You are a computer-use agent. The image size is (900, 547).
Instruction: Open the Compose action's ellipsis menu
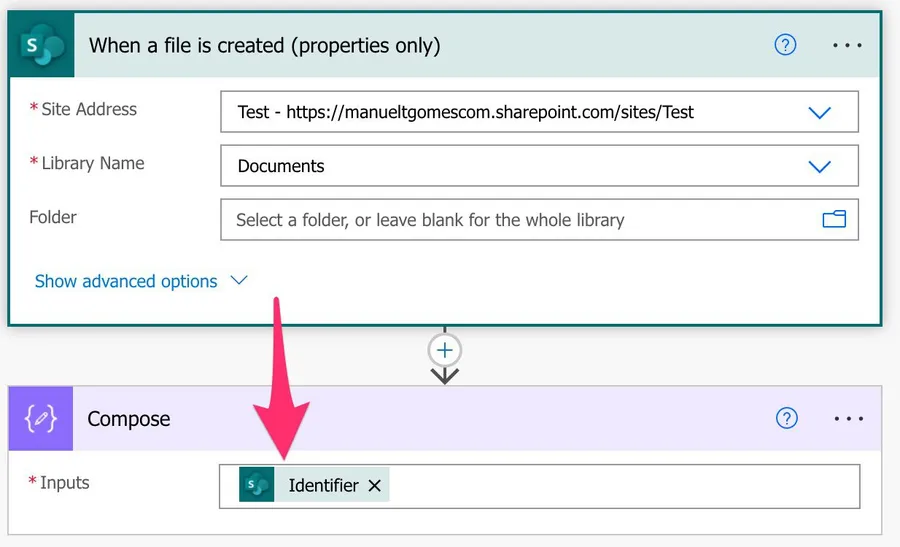[x=848, y=419]
